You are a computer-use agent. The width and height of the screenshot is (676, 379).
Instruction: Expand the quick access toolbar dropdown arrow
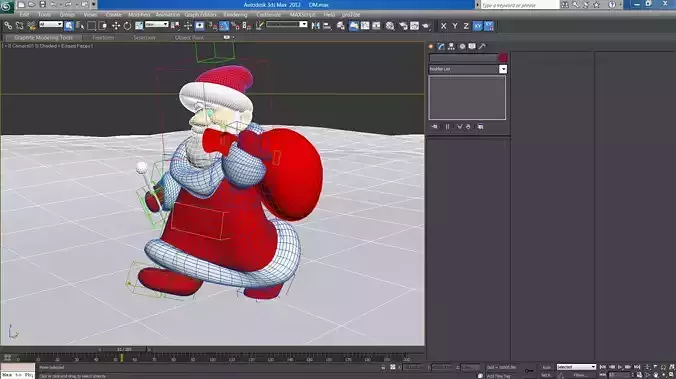click(x=94, y=5)
